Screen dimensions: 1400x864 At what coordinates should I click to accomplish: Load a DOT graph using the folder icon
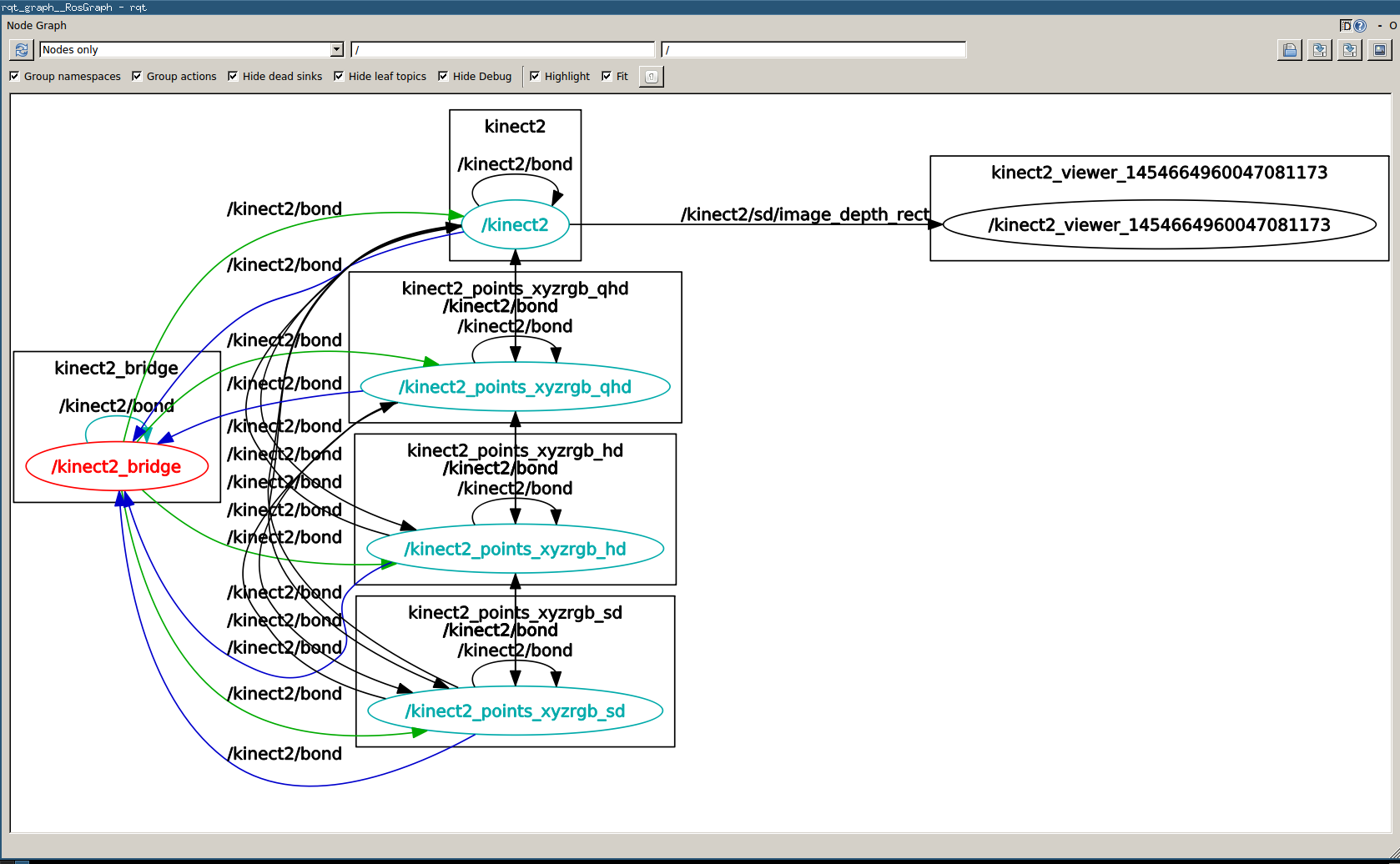pos(1290,50)
